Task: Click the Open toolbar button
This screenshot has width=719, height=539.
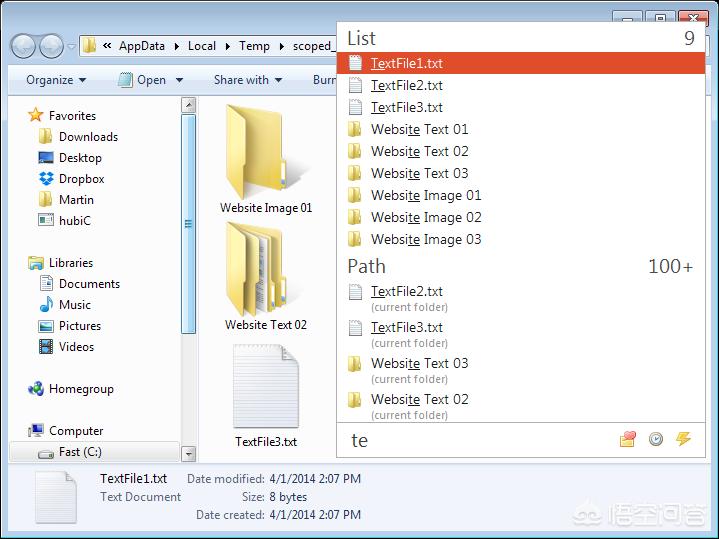Action: coord(142,80)
